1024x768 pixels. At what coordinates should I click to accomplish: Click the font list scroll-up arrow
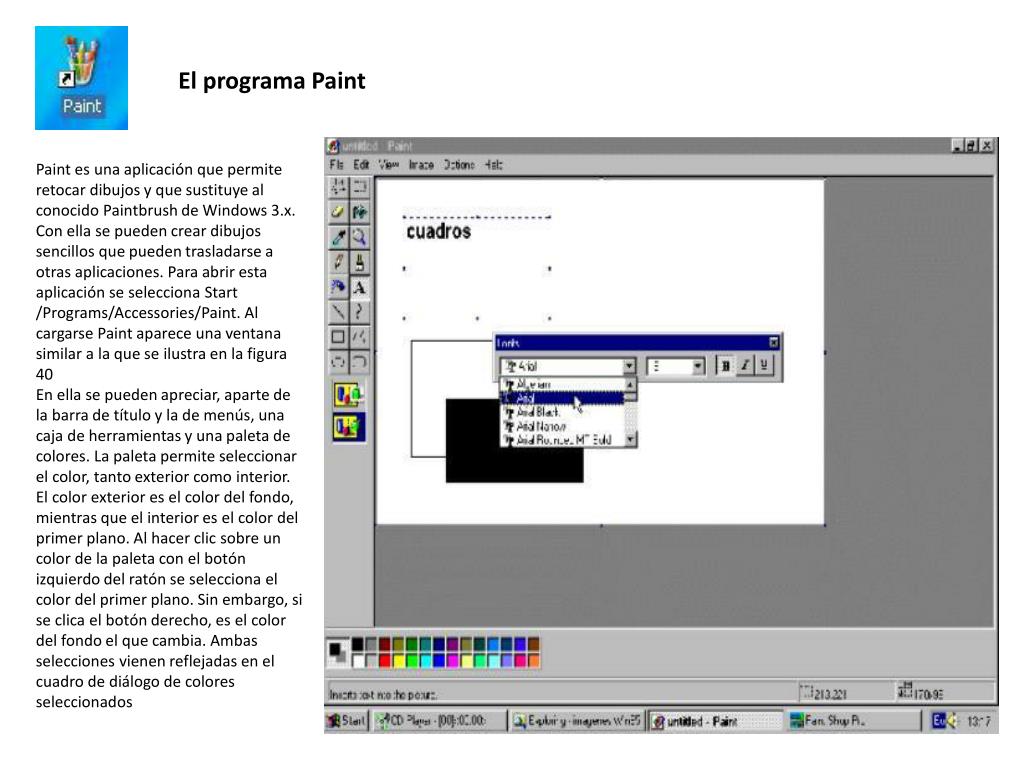(630, 385)
